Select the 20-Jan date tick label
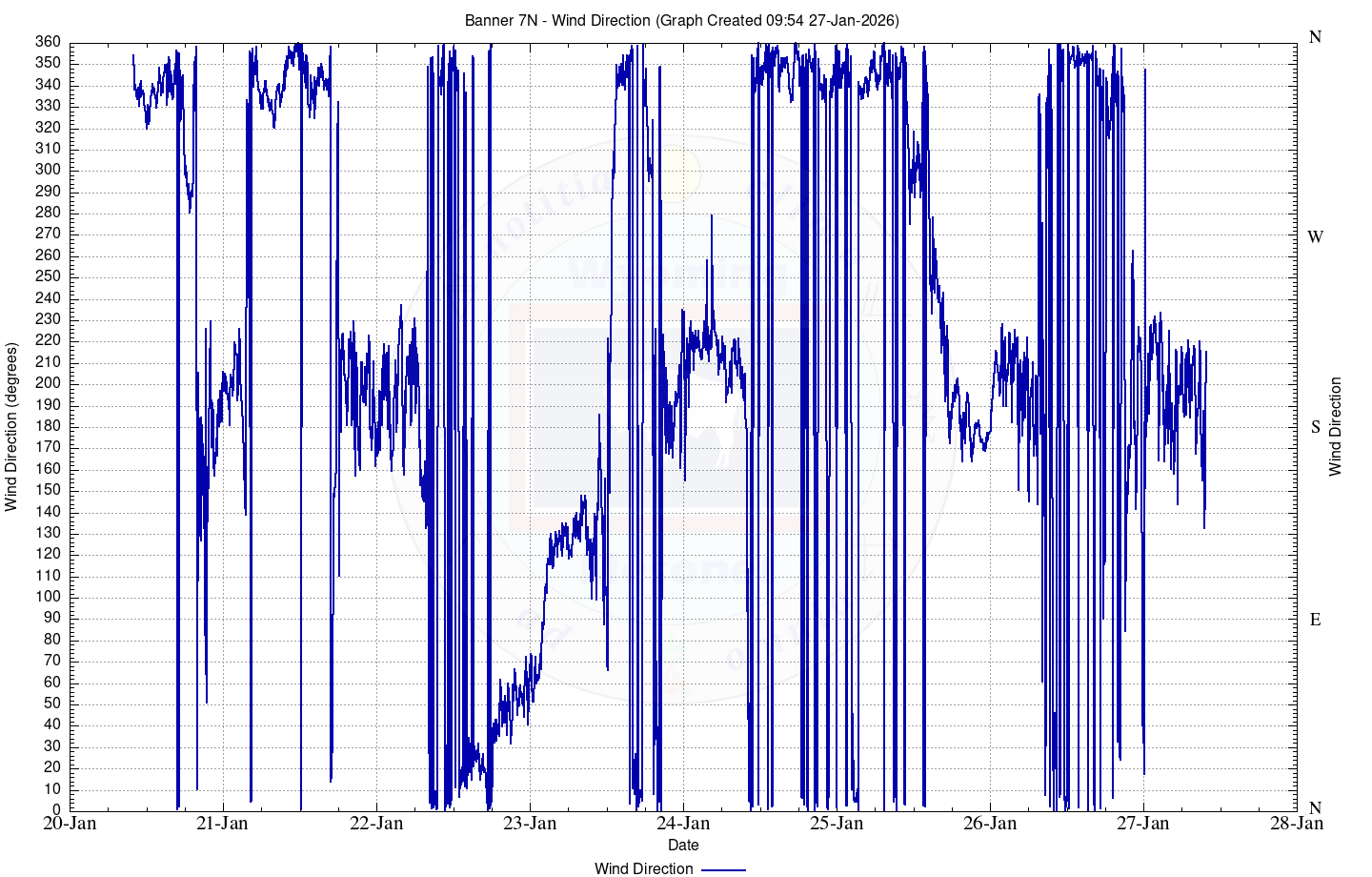Screen dimensions: 1372x877 coord(70,824)
